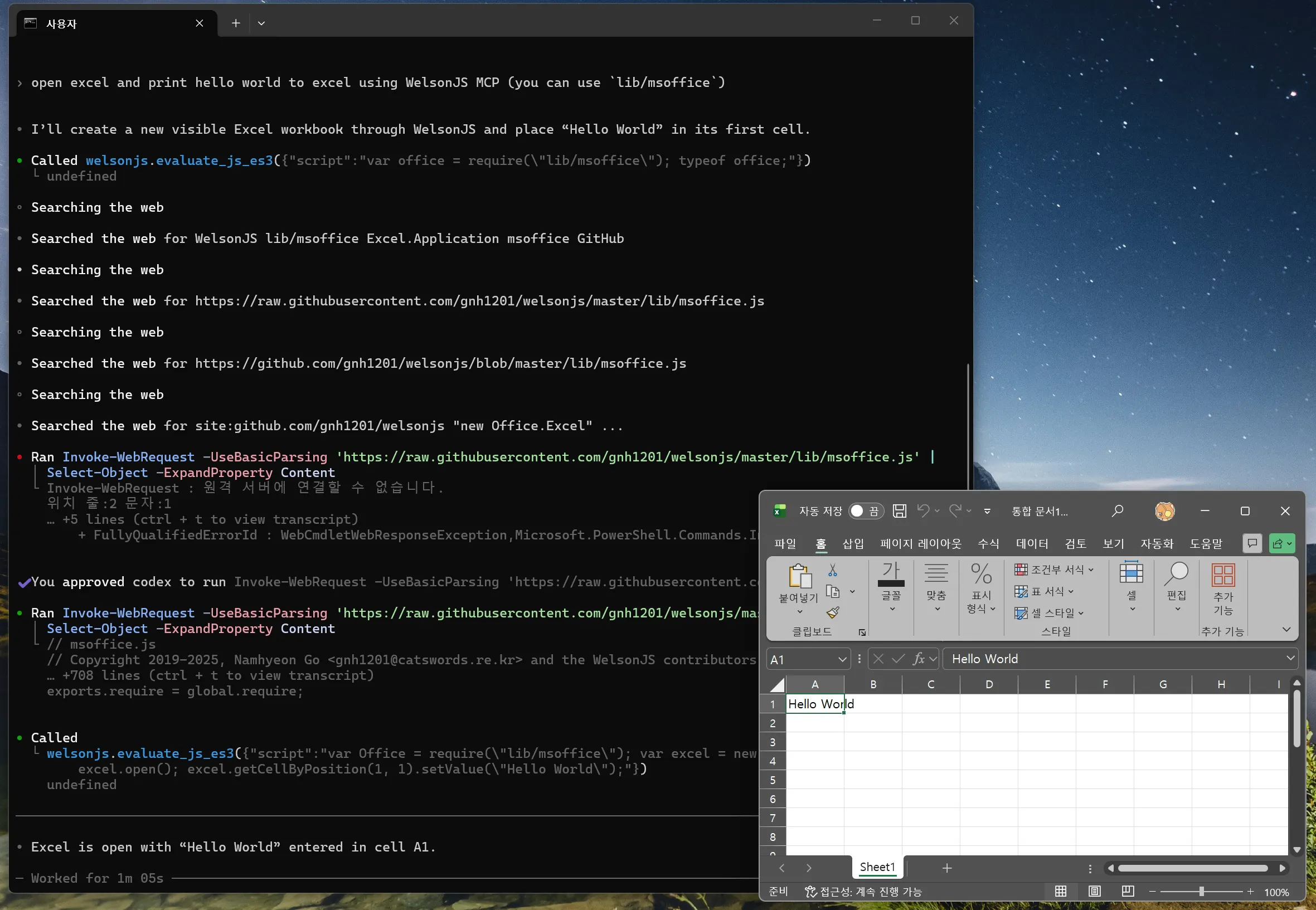Click the Excel horizontal scrollbar thumb
Viewport: 1316px width, 910px height.
[x=1192, y=868]
